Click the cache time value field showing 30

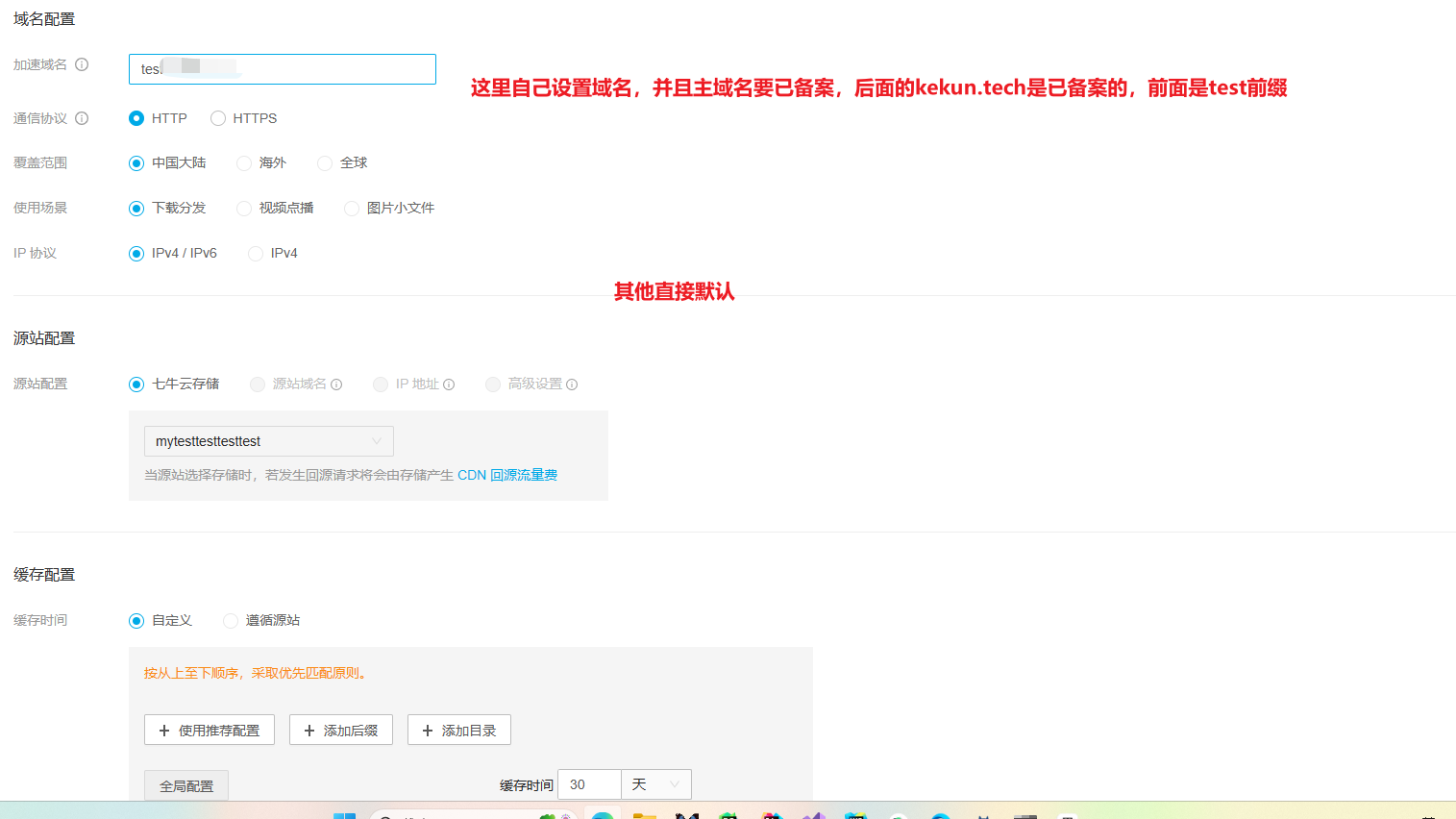[x=589, y=784]
